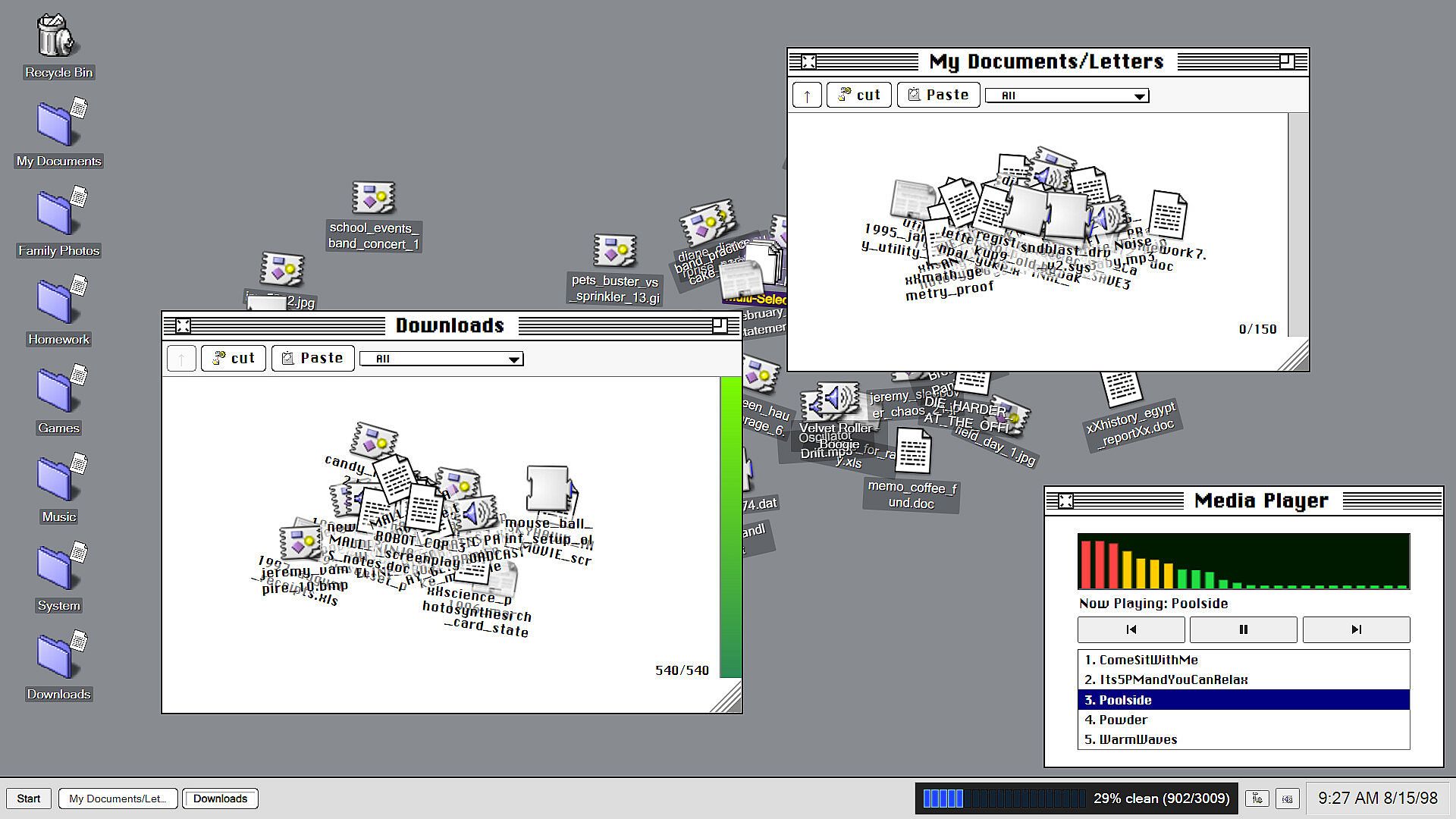Play track 4 Powder
Image resolution: width=1456 pixels, height=819 pixels.
pyautogui.click(x=1244, y=720)
